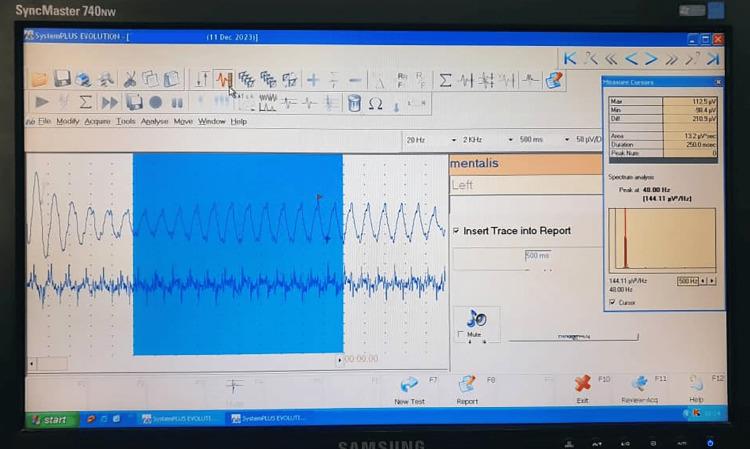The image size is (750, 449).
Task: Click the Report button
Action: [x=467, y=390]
